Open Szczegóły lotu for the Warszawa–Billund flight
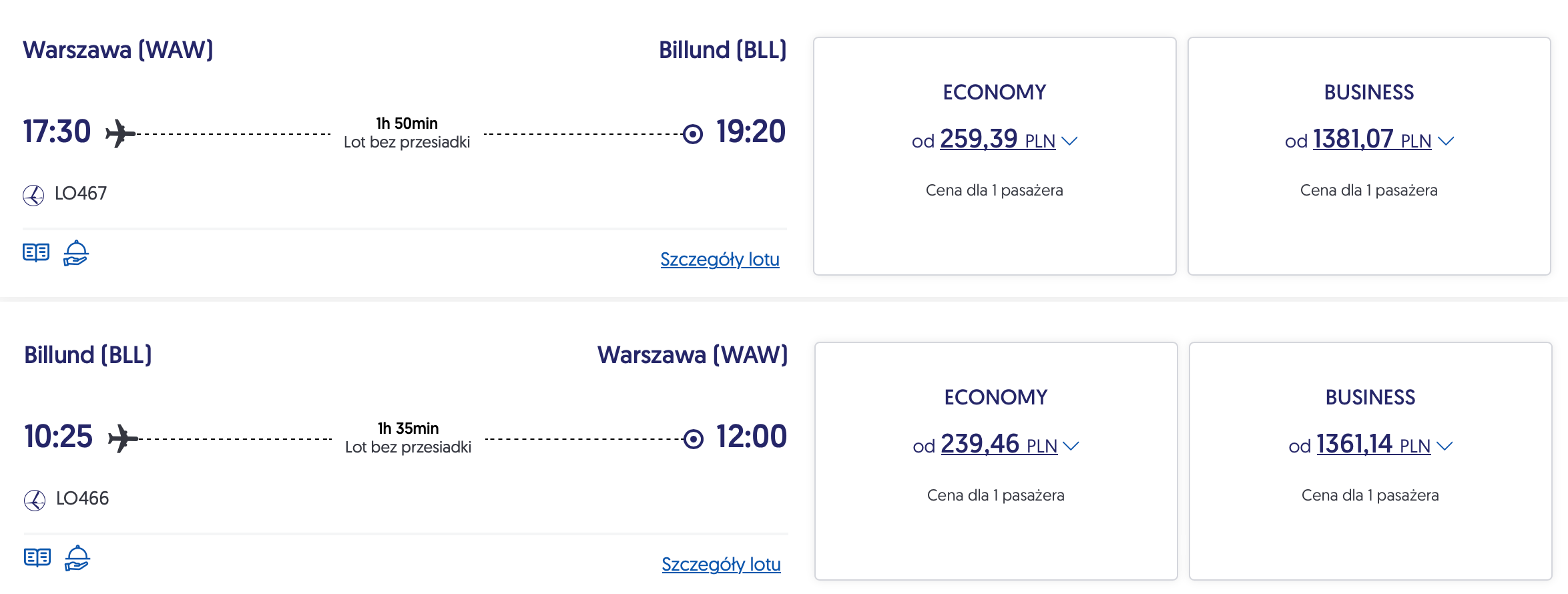This screenshot has height=594, width=1568. click(720, 259)
